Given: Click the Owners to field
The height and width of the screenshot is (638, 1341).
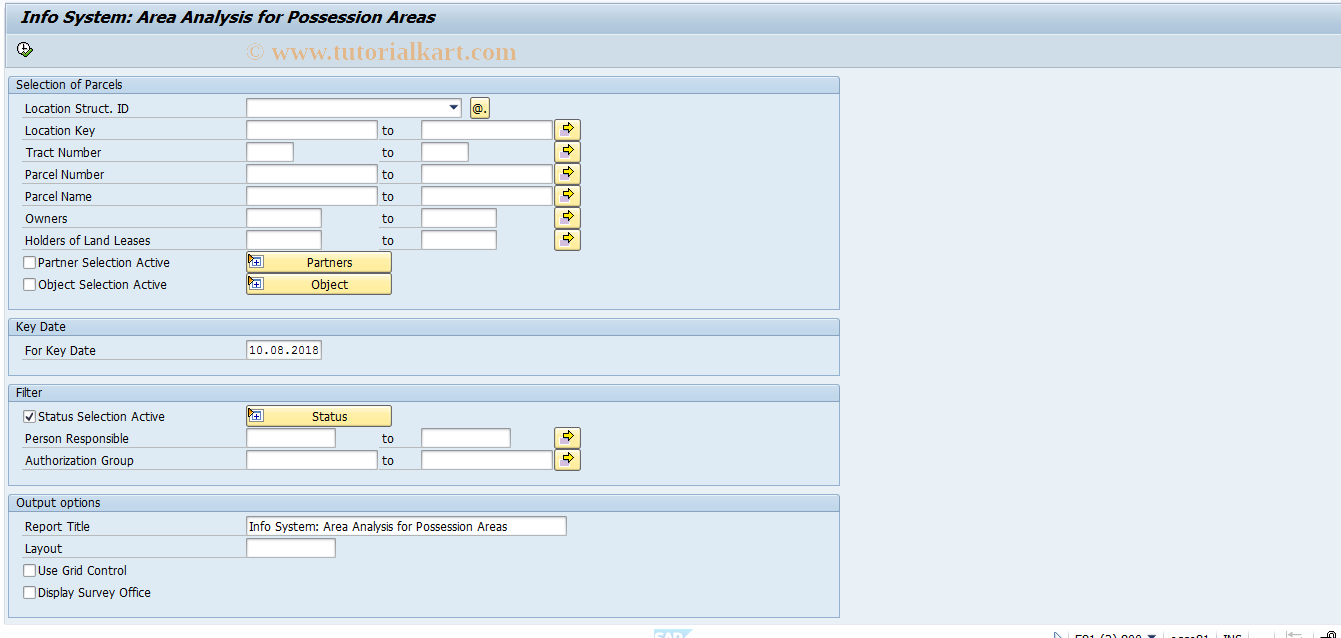Looking at the screenshot, I should (459, 218).
